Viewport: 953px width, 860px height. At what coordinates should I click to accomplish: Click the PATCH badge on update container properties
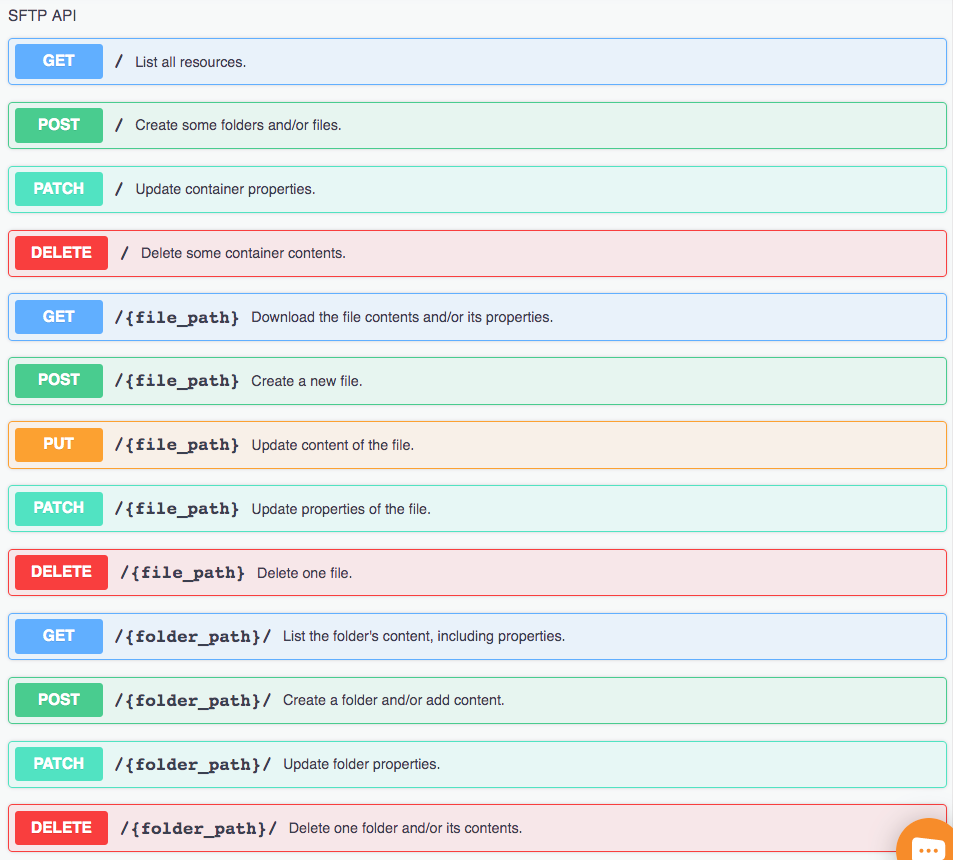pyautogui.click(x=57, y=189)
